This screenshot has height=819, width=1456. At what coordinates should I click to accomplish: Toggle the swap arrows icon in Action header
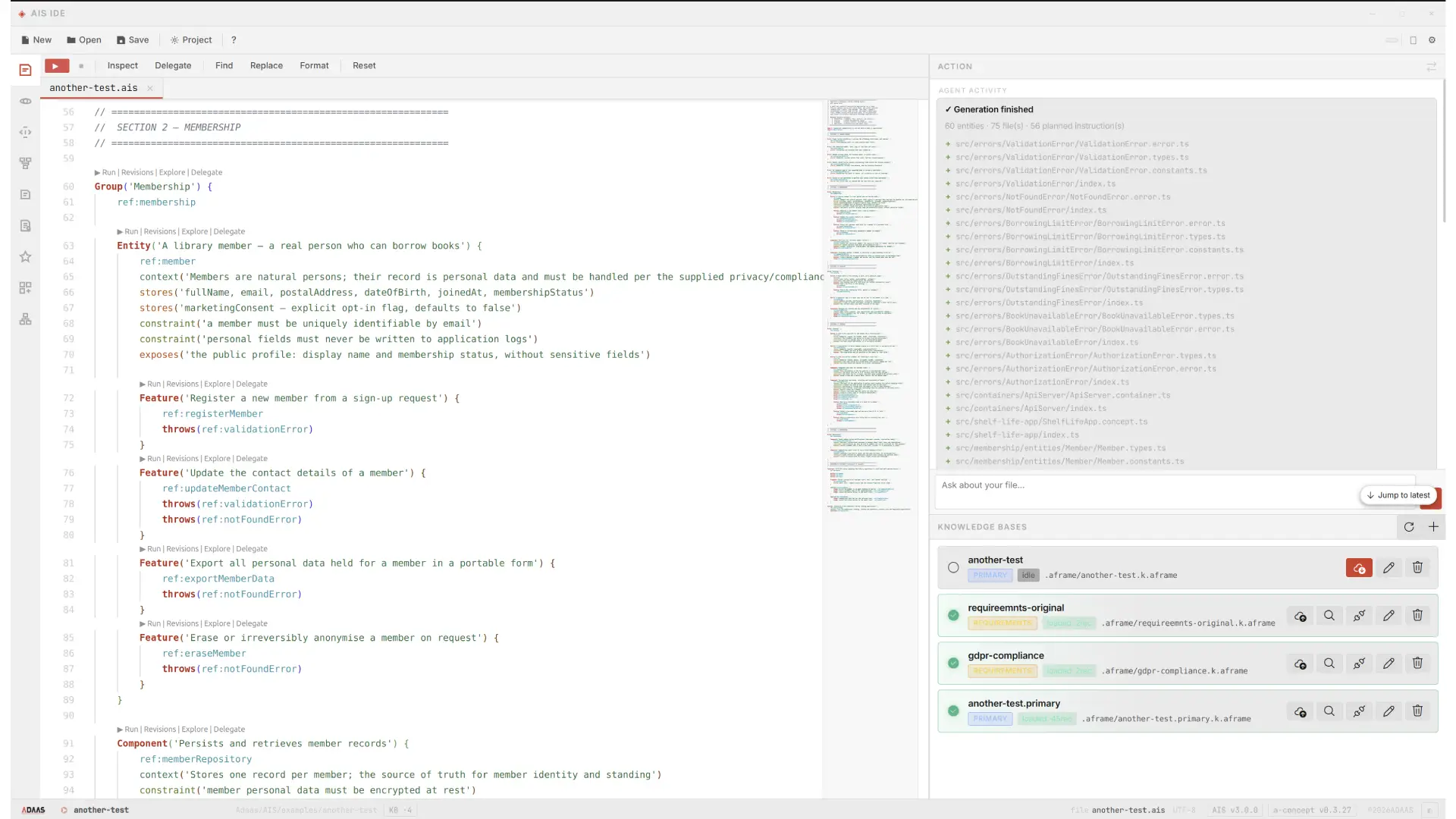[x=1431, y=67]
